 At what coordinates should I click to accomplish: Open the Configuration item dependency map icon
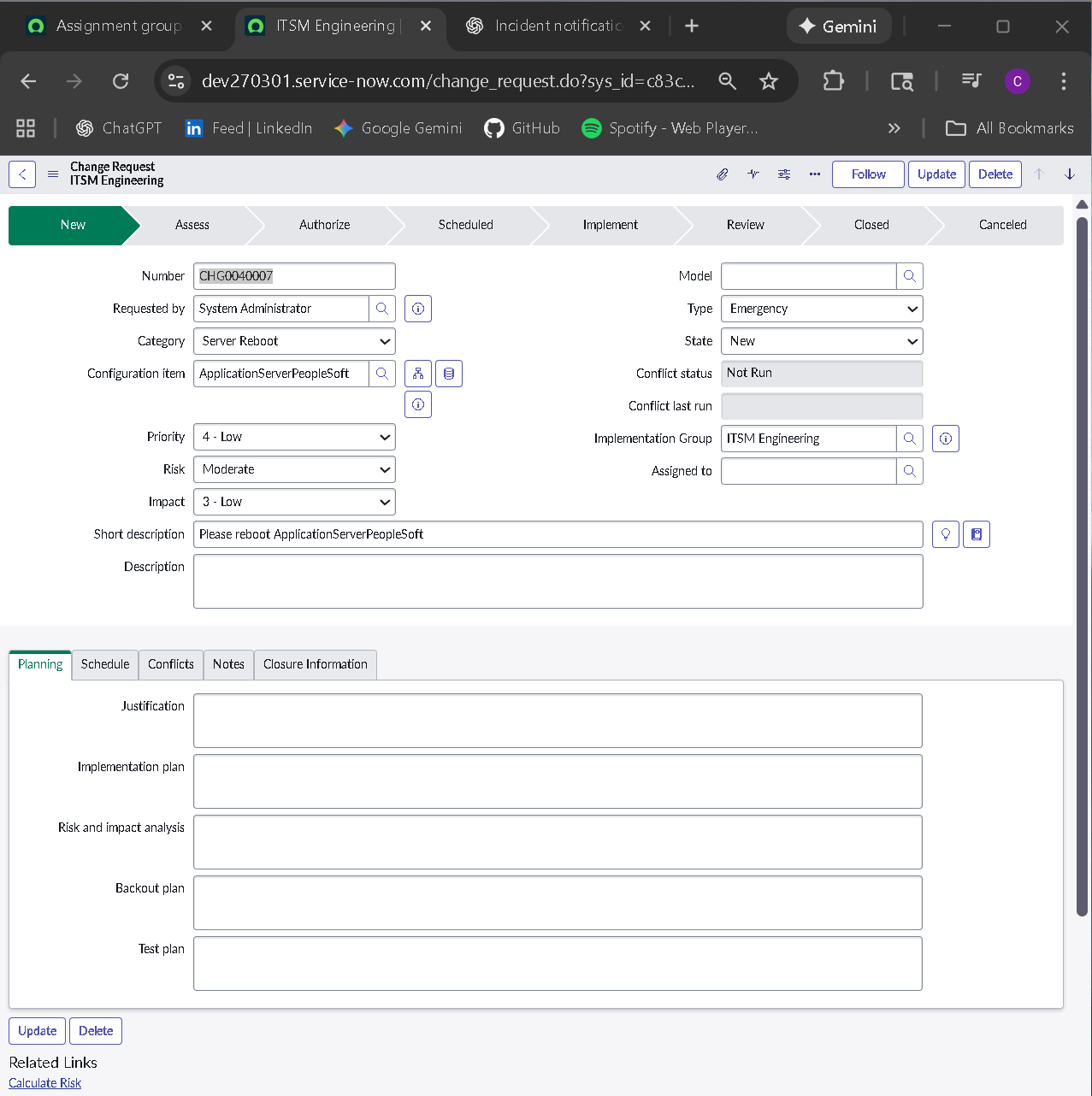pyautogui.click(x=418, y=374)
